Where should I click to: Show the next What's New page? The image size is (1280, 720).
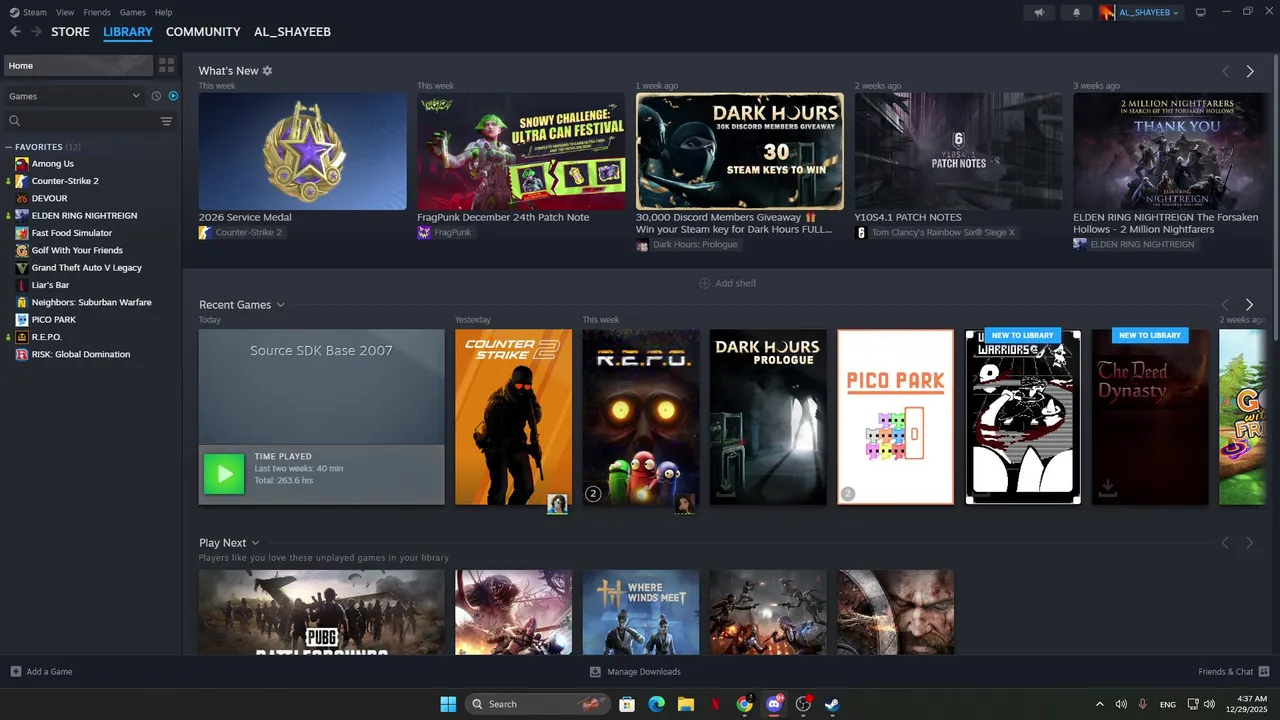click(x=1250, y=71)
